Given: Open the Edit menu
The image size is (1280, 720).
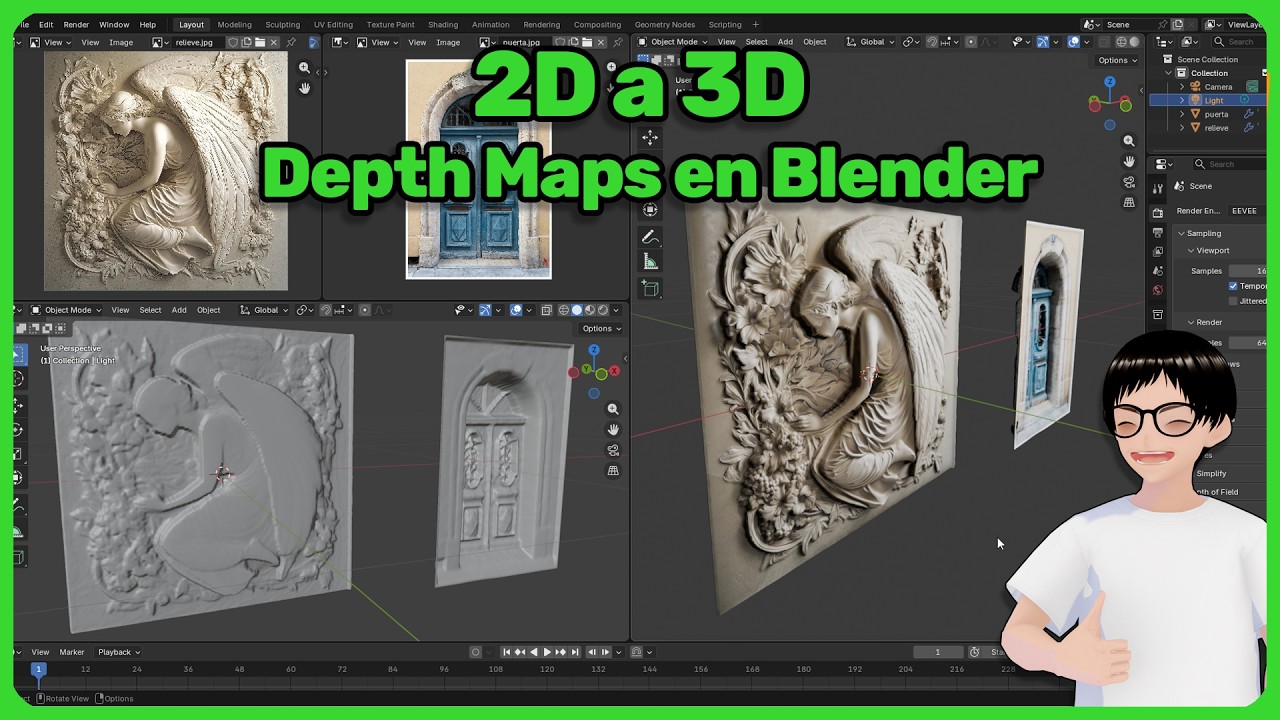Looking at the screenshot, I should (46, 24).
